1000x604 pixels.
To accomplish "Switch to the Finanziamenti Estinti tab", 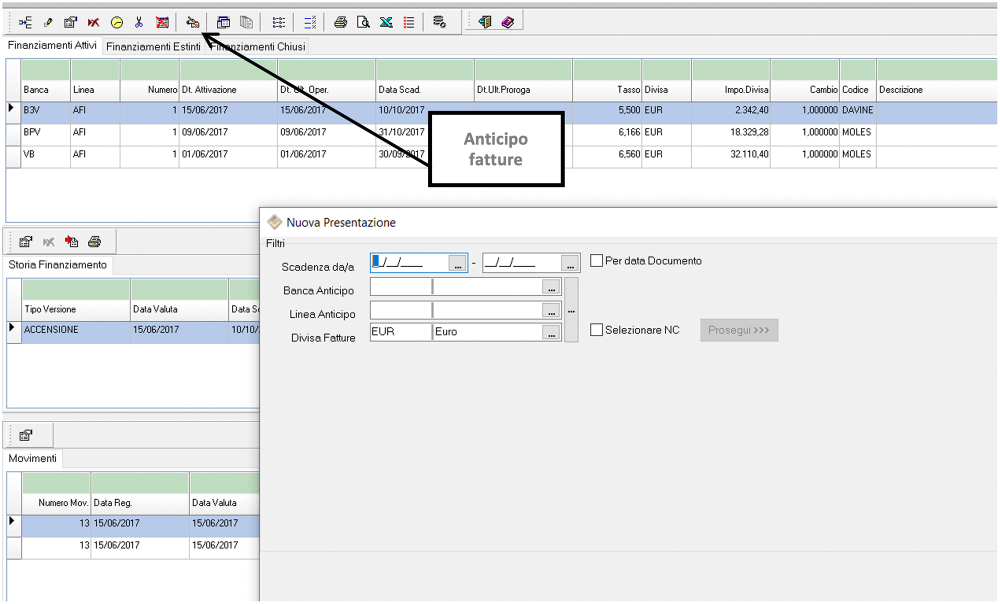I will pyautogui.click(x=153, y=47).
